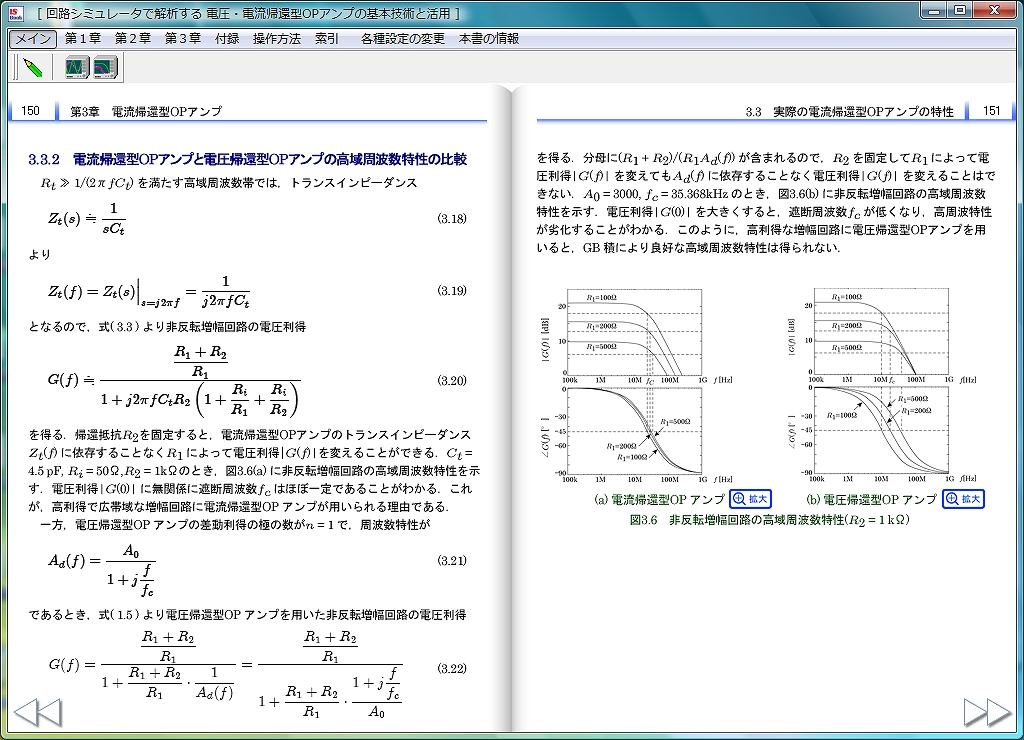The image size is (1024, 740).
Task: Click the word より below equation 3.18
Action: point(39,255)
